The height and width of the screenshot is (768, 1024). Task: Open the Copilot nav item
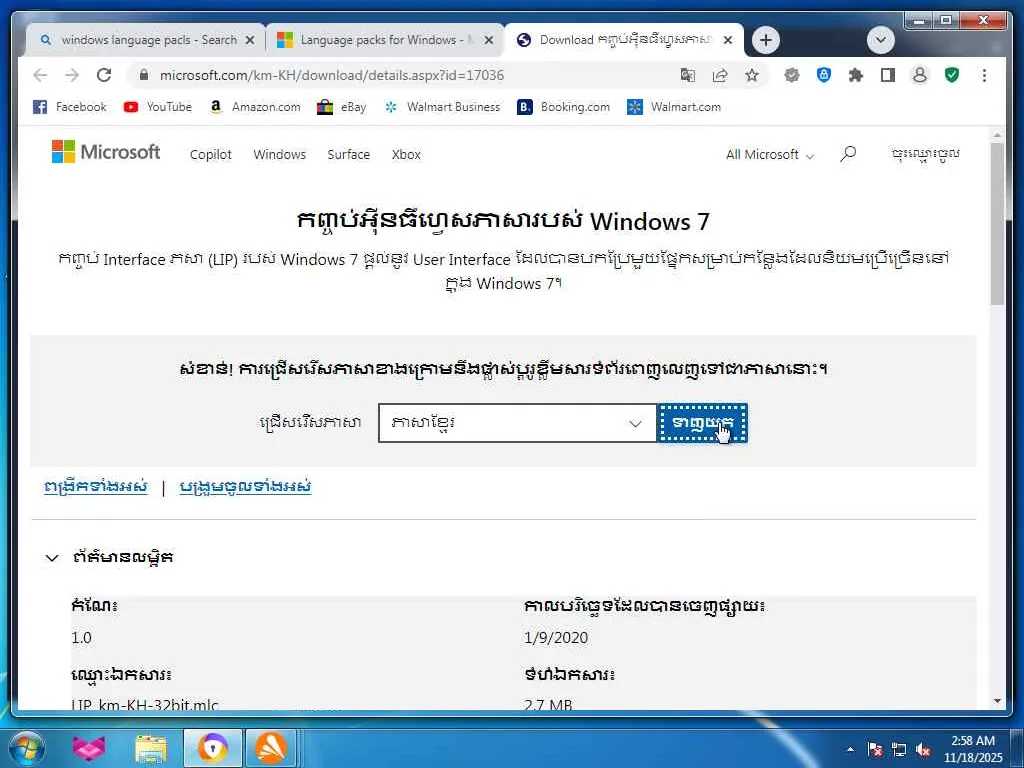coord(210,155)
